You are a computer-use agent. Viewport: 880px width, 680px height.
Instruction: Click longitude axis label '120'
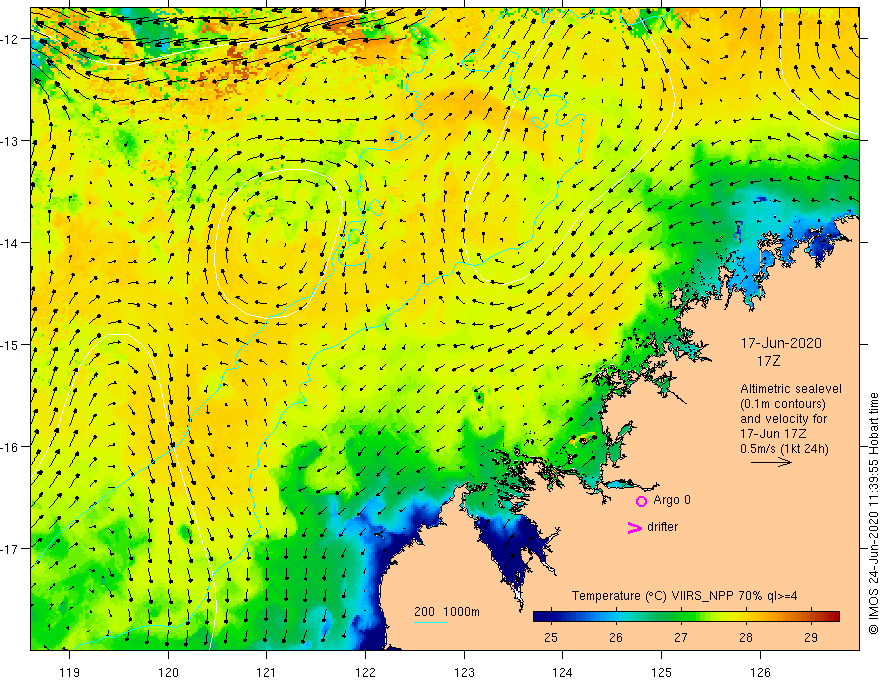(x=168, y=672)
